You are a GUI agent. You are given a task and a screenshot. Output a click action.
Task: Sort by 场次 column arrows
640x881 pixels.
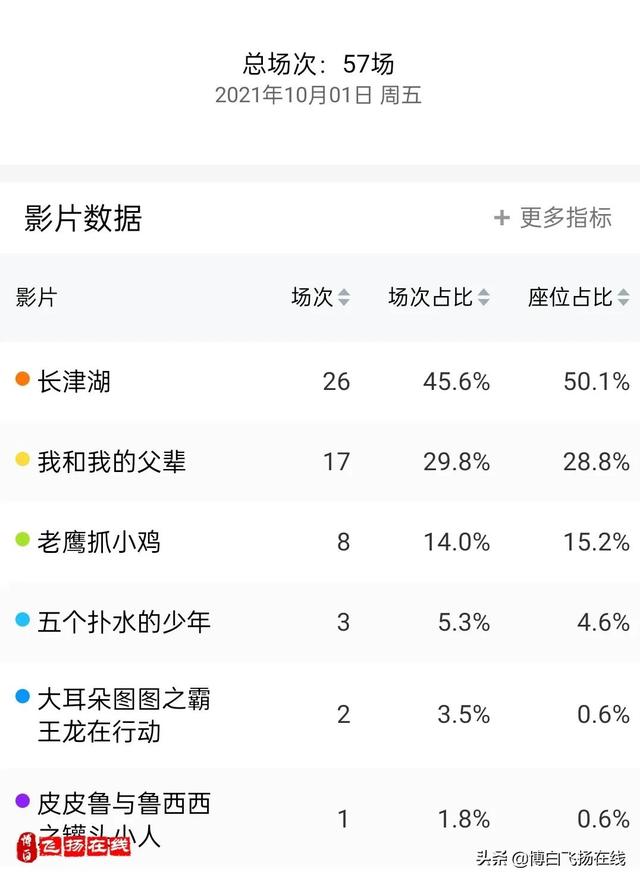click(344, 297)
